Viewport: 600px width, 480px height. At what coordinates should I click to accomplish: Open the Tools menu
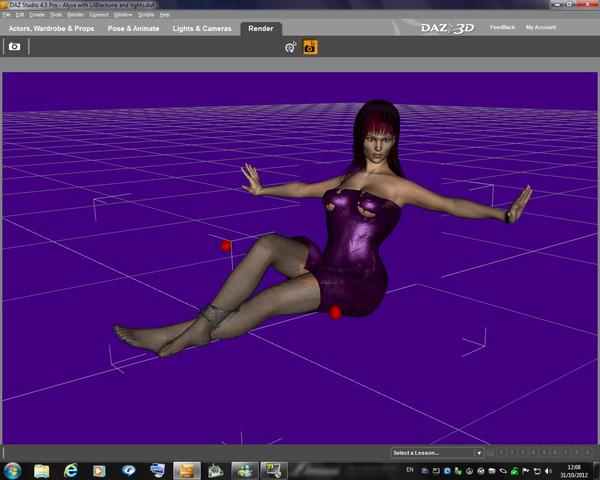pos(56,15)
